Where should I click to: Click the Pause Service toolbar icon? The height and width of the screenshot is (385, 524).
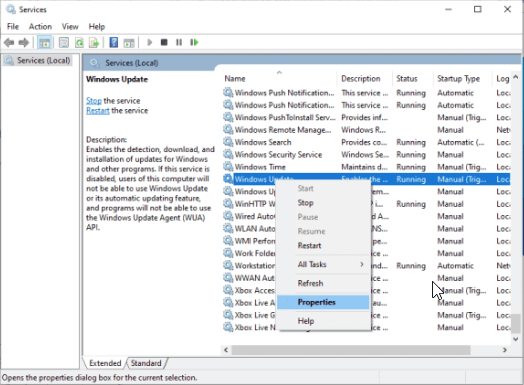click(x=179, y=42)
